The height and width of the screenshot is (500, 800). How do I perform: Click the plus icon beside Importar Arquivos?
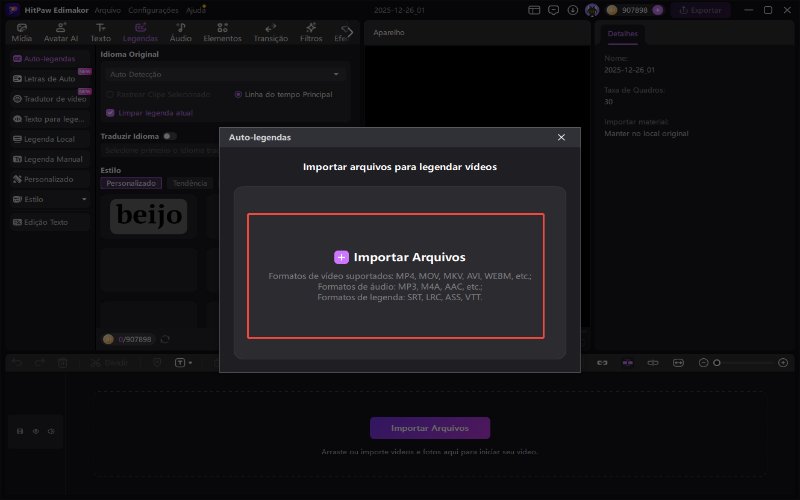[x=341, y=257]
